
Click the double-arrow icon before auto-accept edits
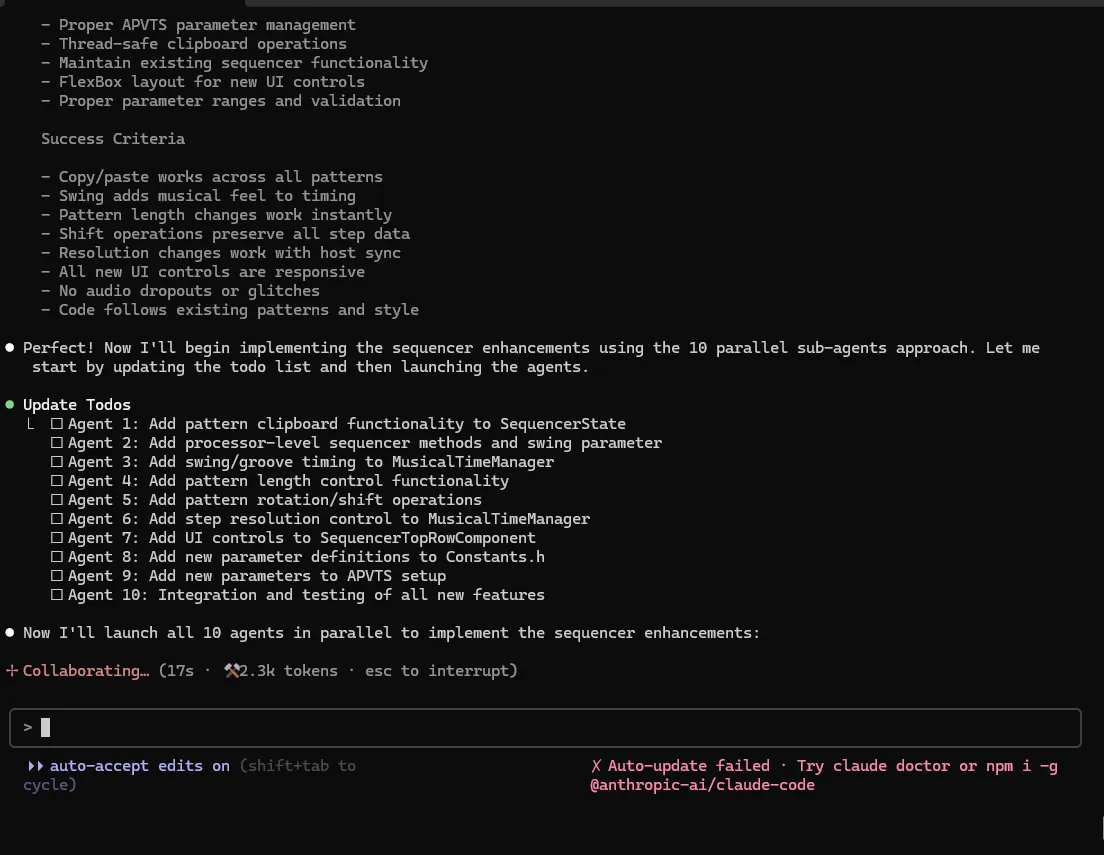click(36, 766)
